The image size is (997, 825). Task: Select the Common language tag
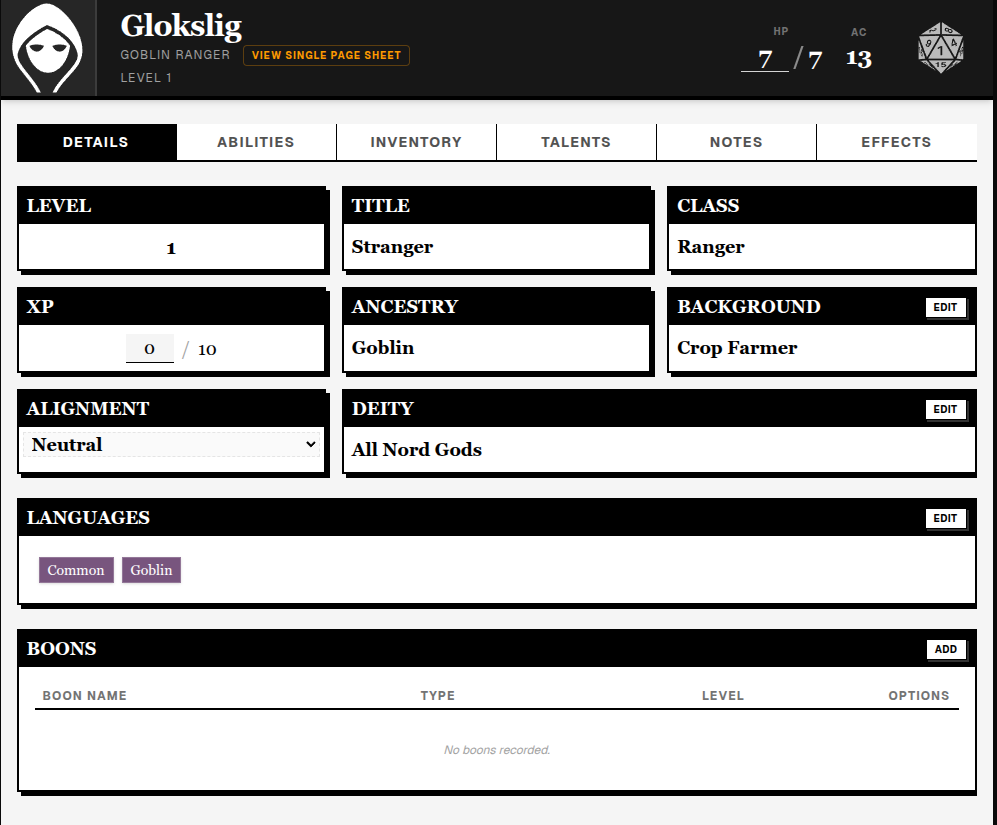tap(76, 570)
